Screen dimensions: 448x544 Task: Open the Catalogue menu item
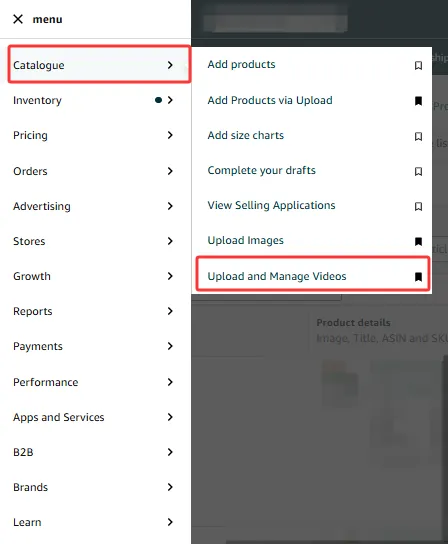[x=99, y=65]
